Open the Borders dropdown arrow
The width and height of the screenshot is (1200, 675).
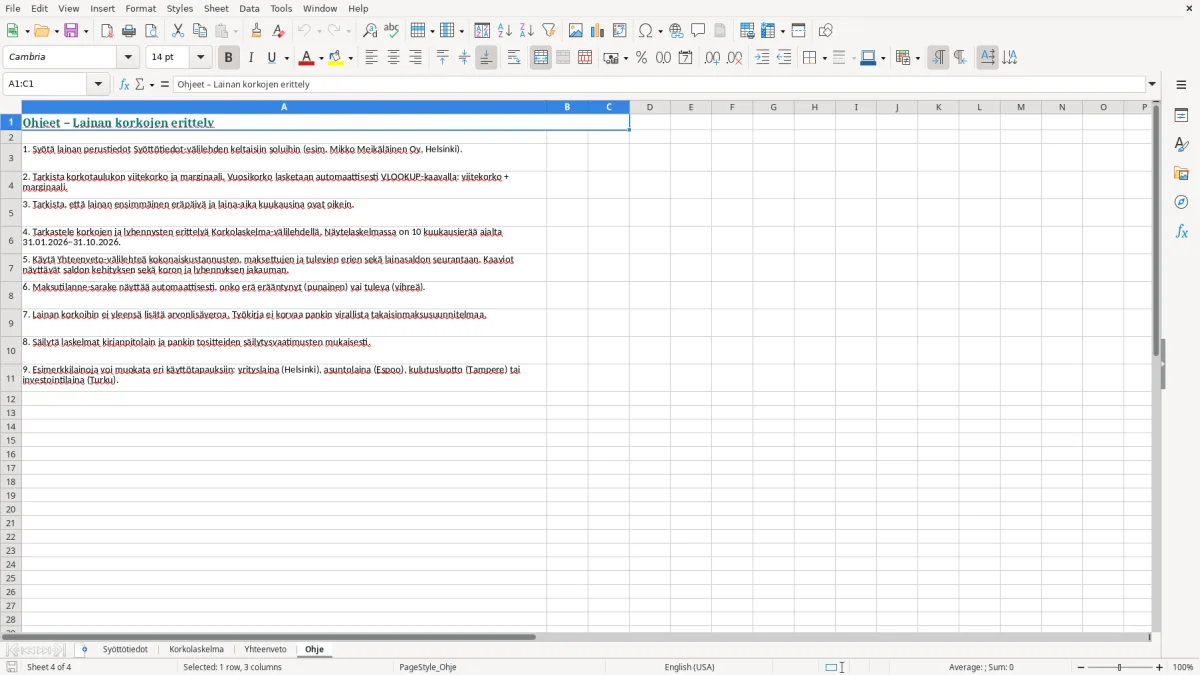click(823, 58)
